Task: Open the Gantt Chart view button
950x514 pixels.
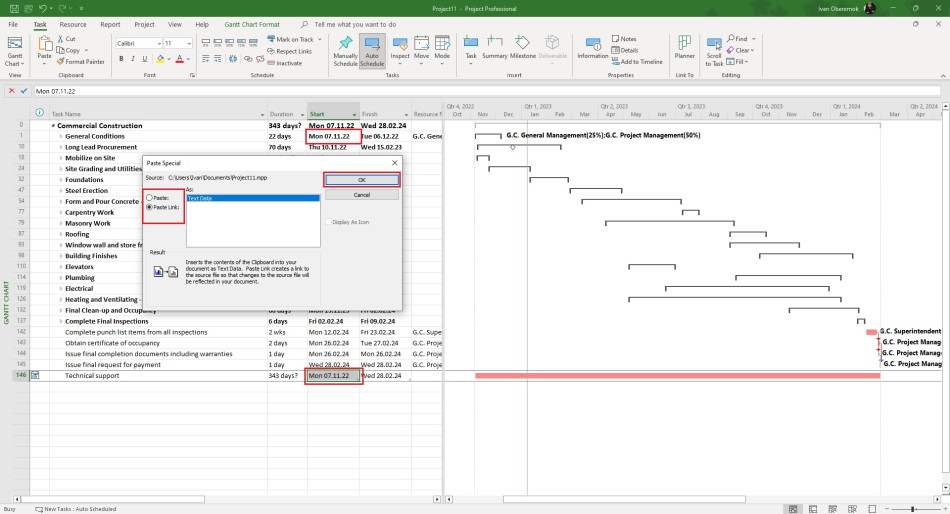Action: (15, 51)
